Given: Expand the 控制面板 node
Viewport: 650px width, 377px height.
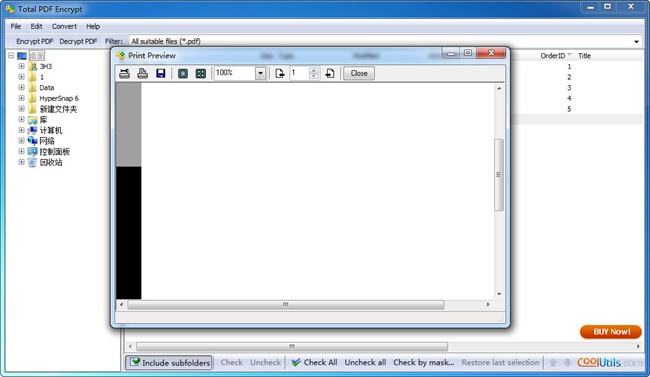Looking at the screenshot, I should (x=22, y=151).
